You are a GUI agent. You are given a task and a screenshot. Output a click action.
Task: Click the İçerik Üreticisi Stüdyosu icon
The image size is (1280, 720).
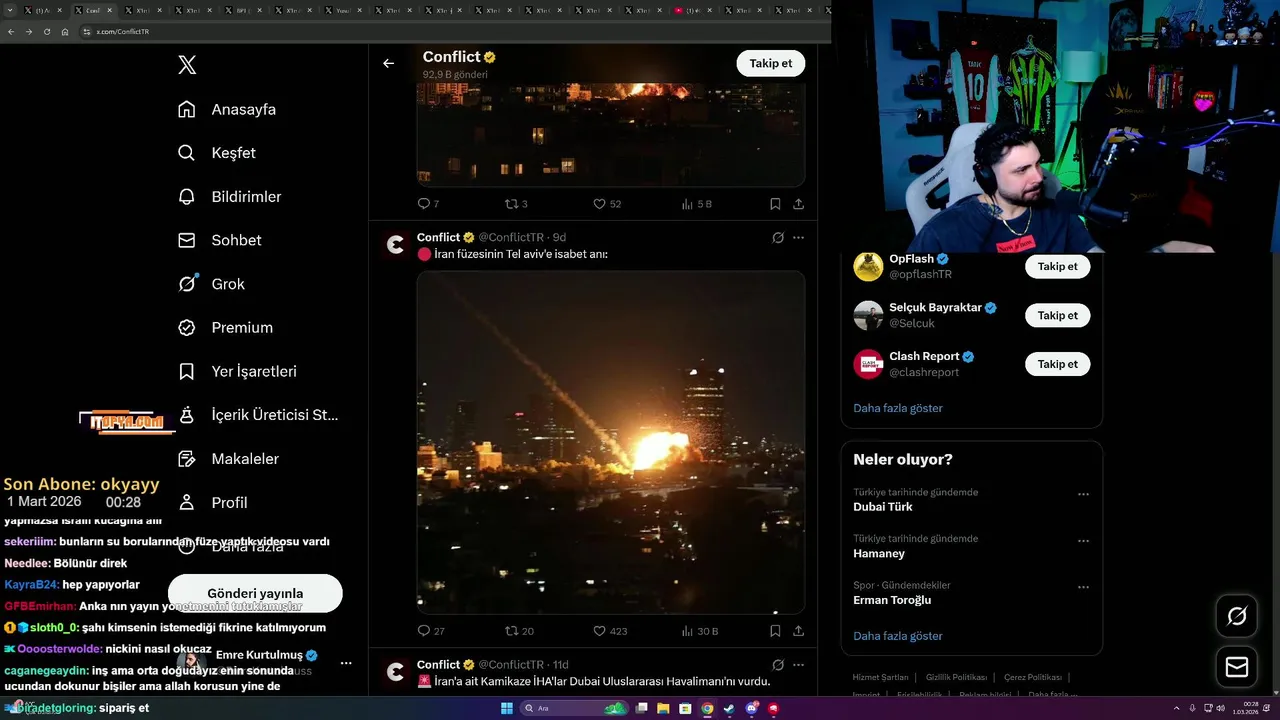pos(186,415)
